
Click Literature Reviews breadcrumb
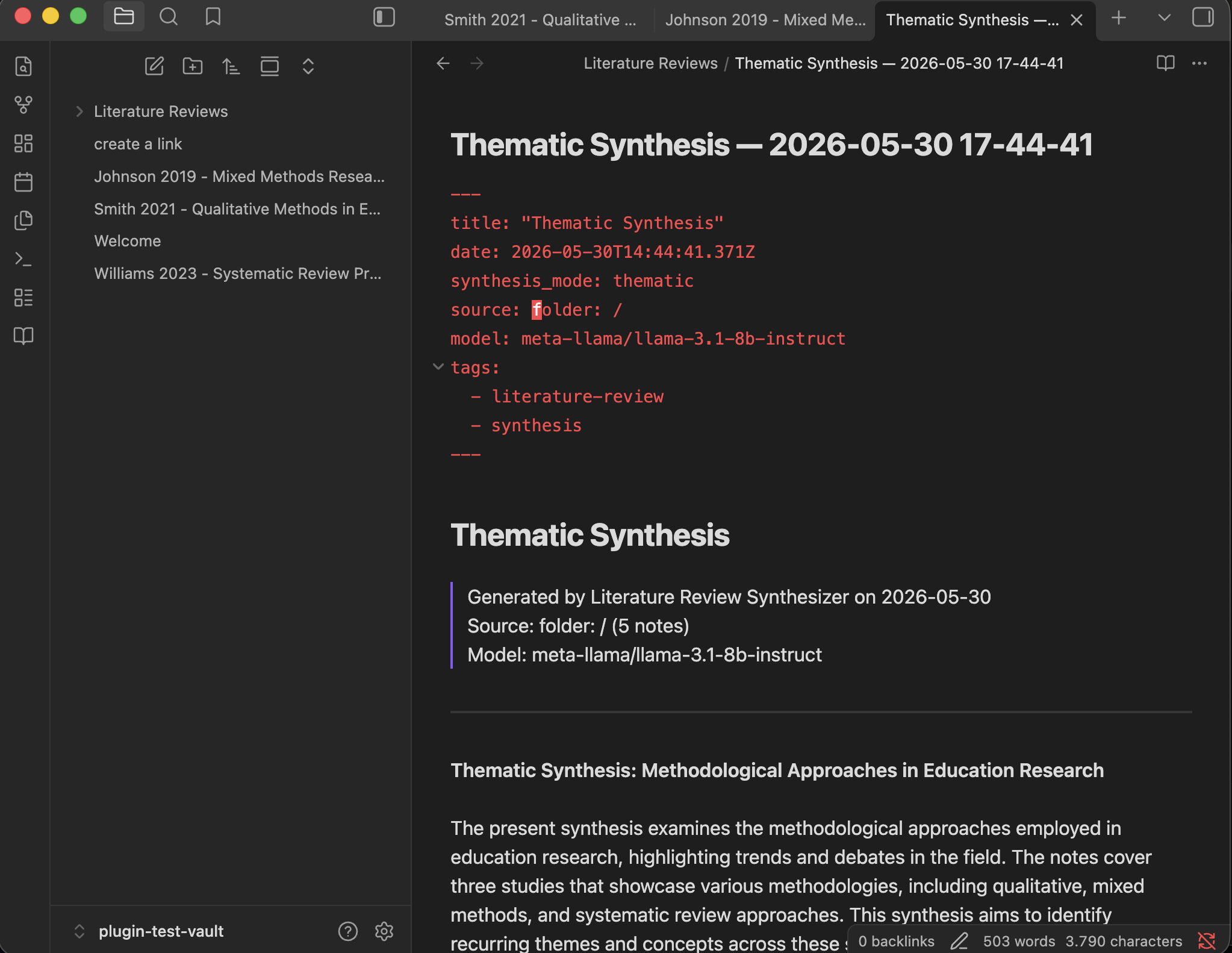coord(650,63)
